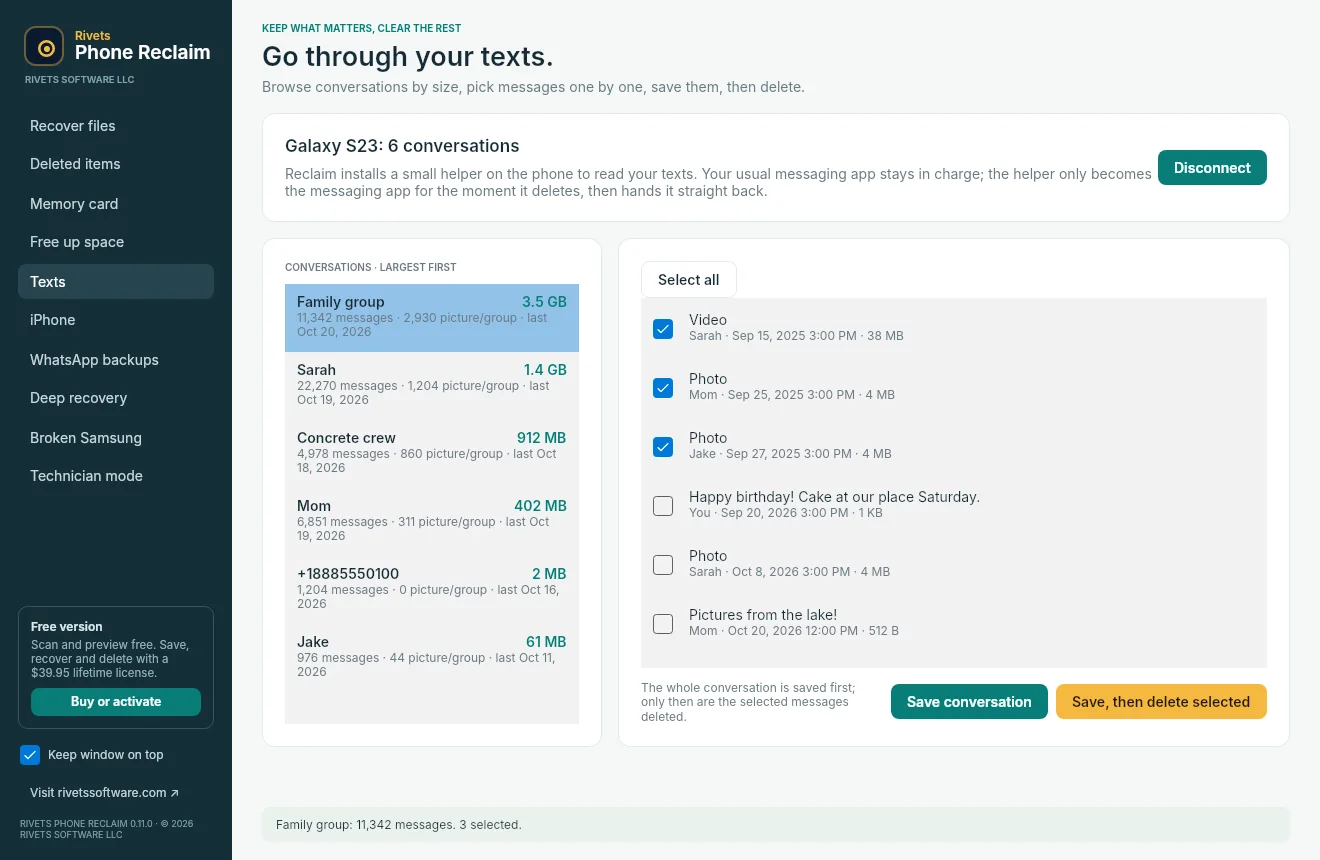The image size is (1320, 860).
Task: Open the Recover files section
Action: pos(116,126)
